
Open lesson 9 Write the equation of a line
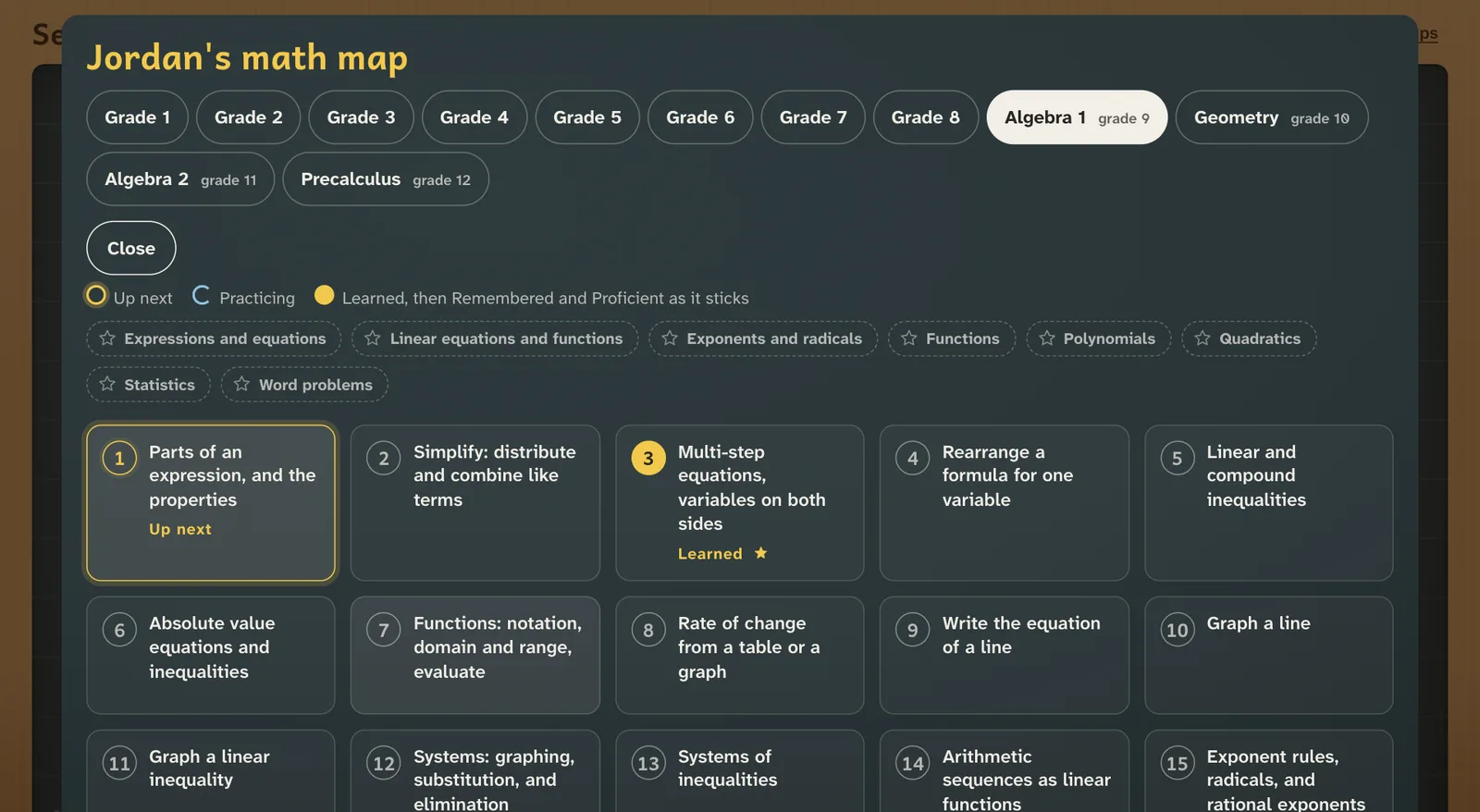tap(1005, 656)
